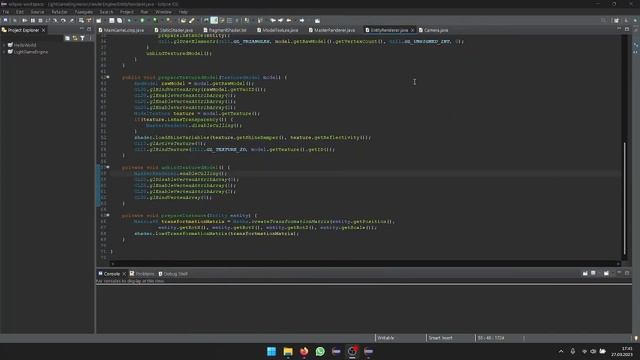Collapse all in Project Explorer
The width and height of the screenshot is (640, 360).
pos(67,38)
